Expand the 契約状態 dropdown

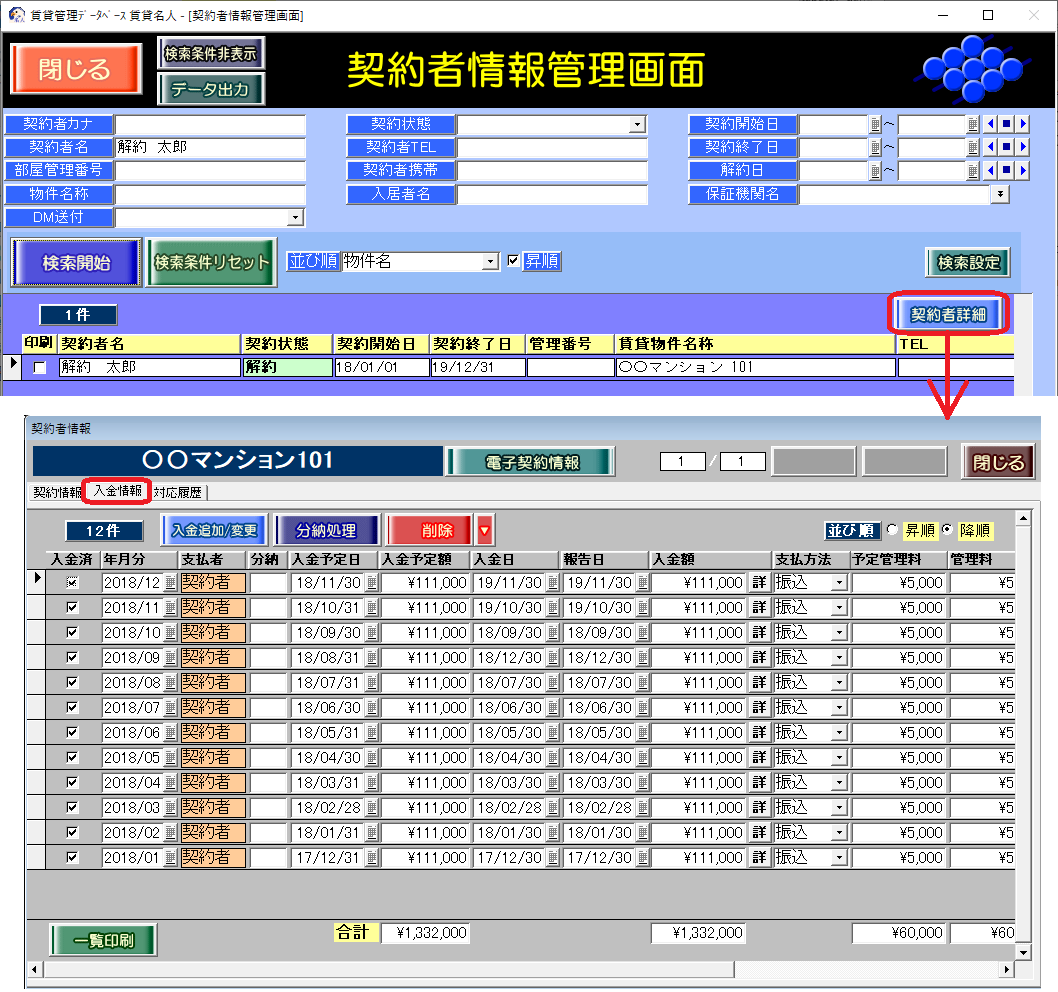638,125
